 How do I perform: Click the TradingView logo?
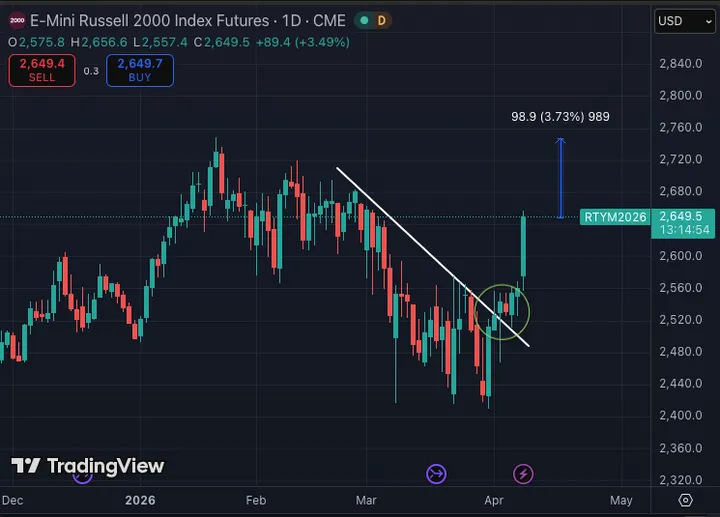pos(87,466)
